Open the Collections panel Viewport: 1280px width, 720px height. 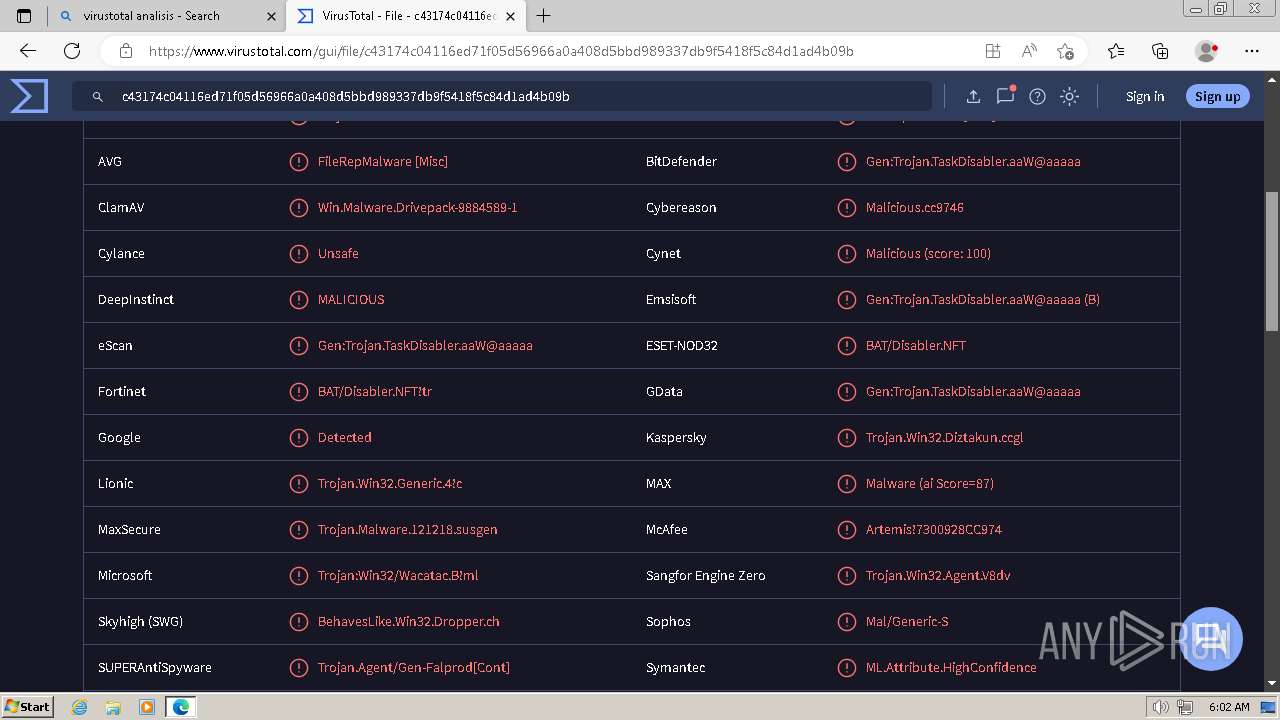coord(1160,51)
